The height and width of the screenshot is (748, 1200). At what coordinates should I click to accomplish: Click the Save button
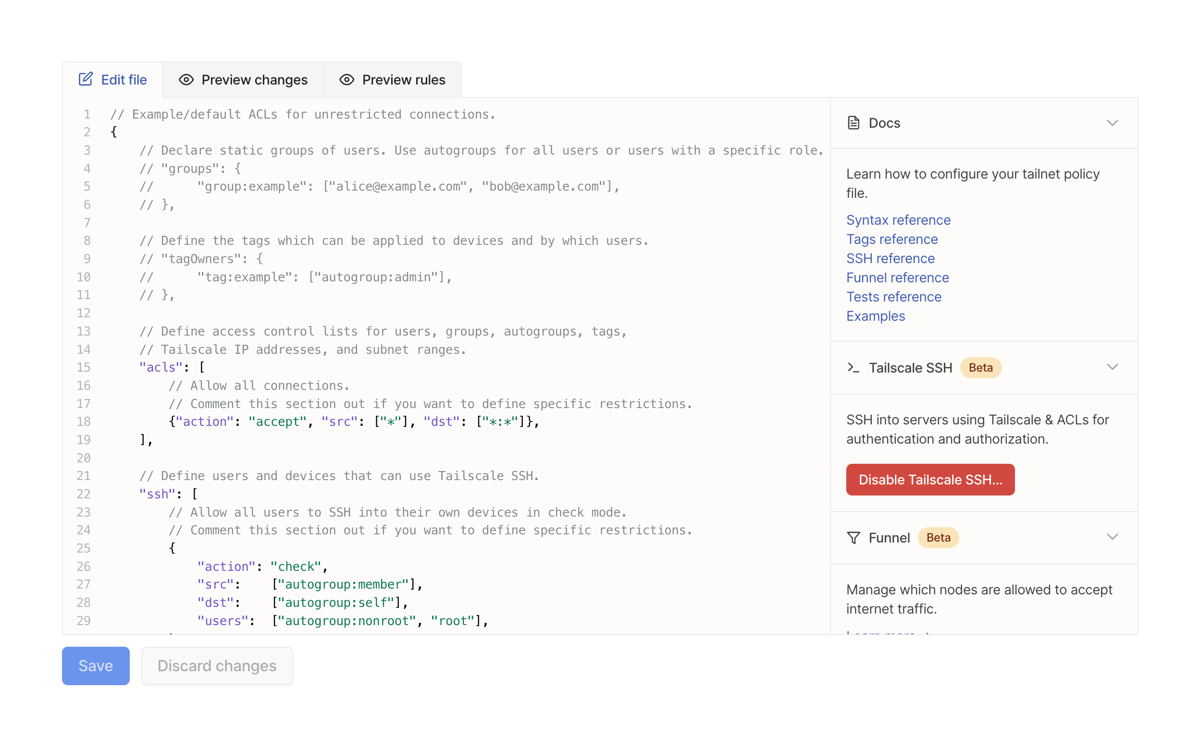pos(95,665)
